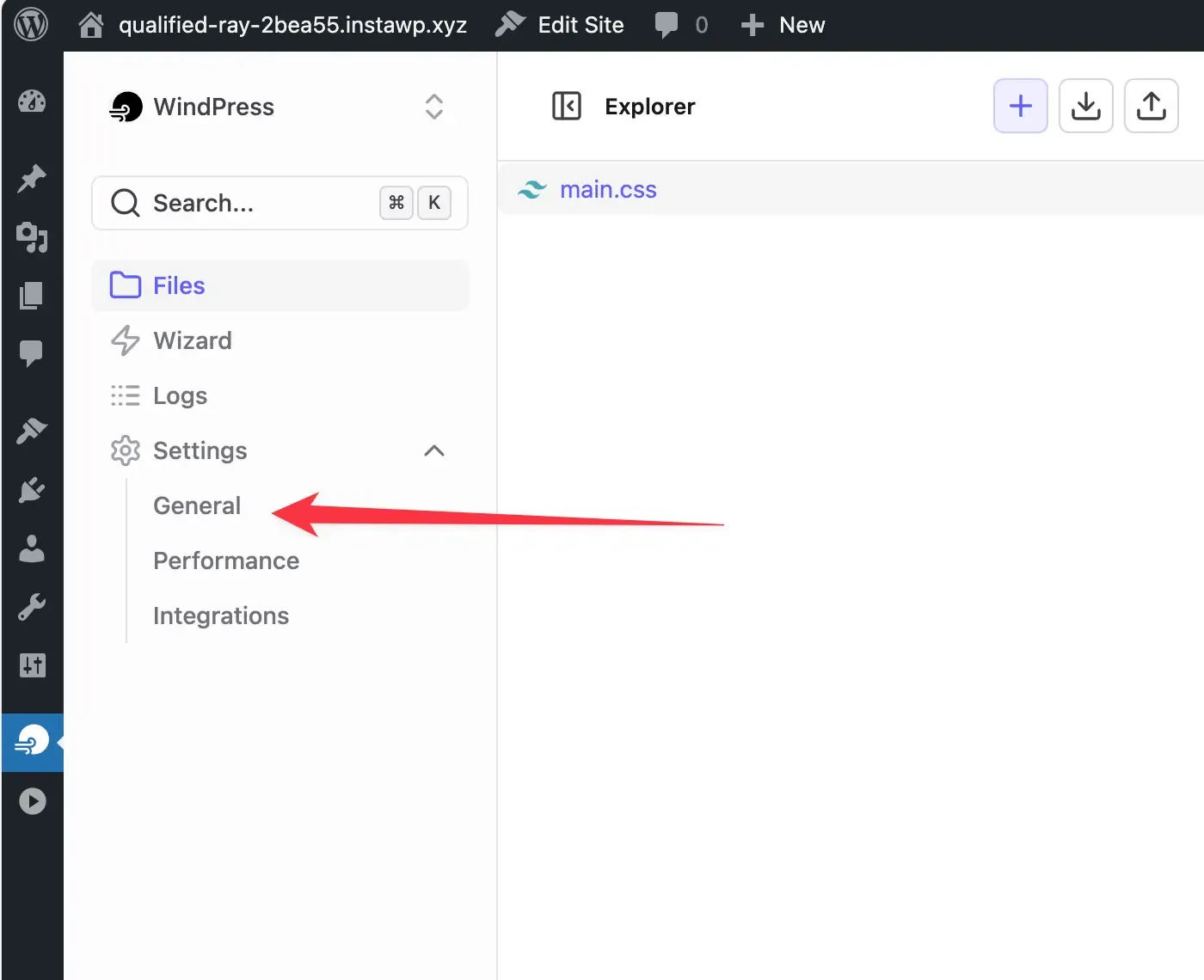Click the download icon in Explorer header
Viewport: 1204px width, 980px height.
point(1085,106)
